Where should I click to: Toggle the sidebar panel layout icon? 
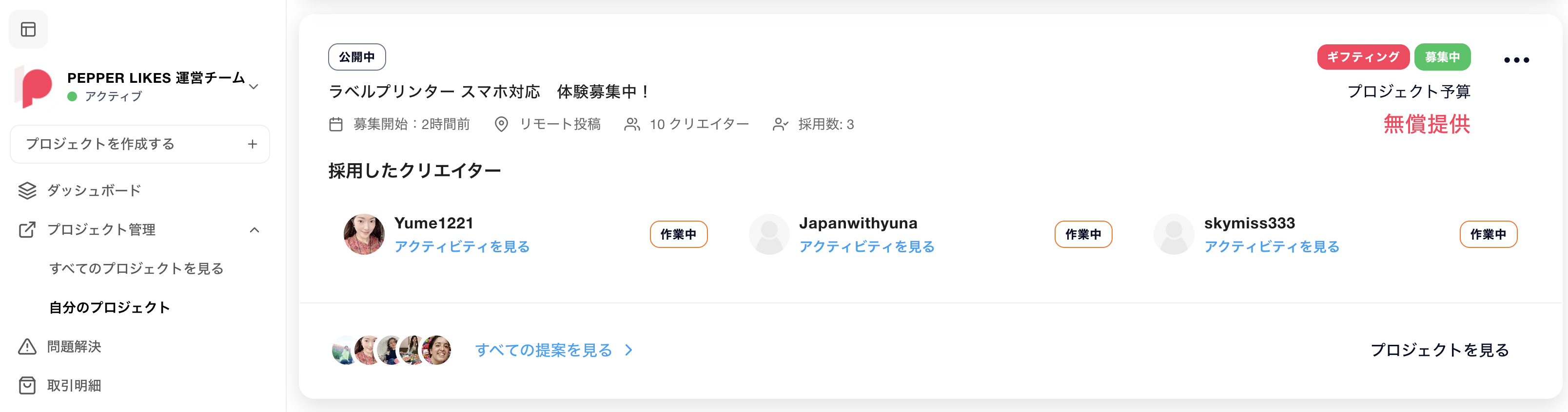(x=28, y=29)
